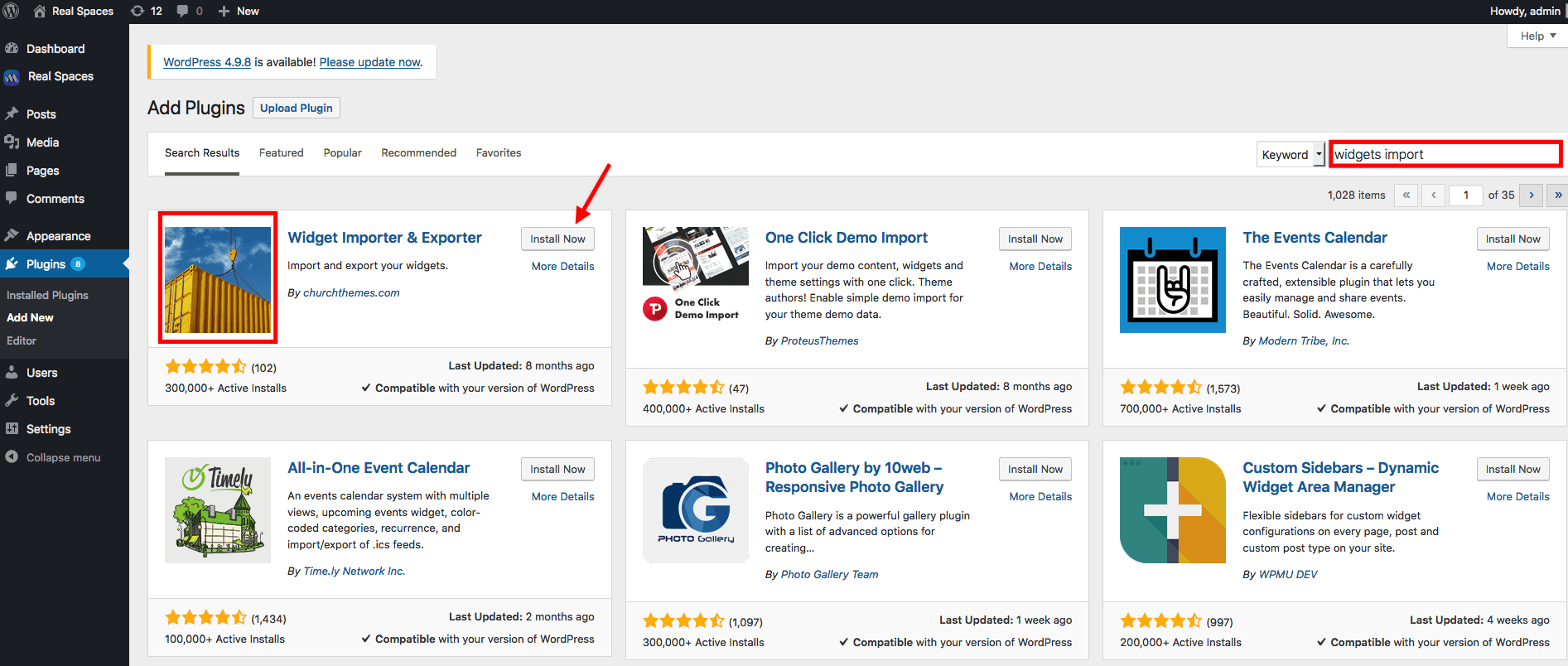Open the updates icon showing 12
Image resolution: width=1568 pixels, height=666 pixels.
pos(147,12)
